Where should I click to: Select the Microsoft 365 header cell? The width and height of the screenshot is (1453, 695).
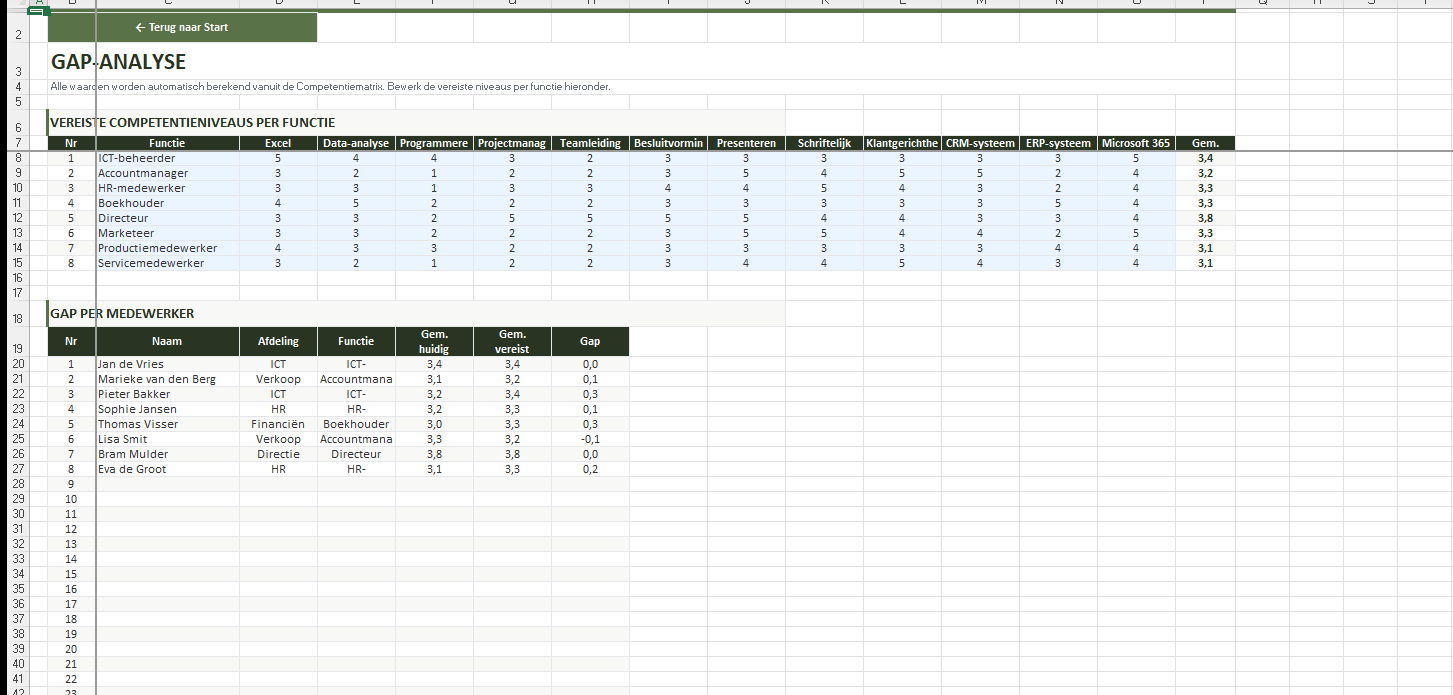pos(1135,143)
